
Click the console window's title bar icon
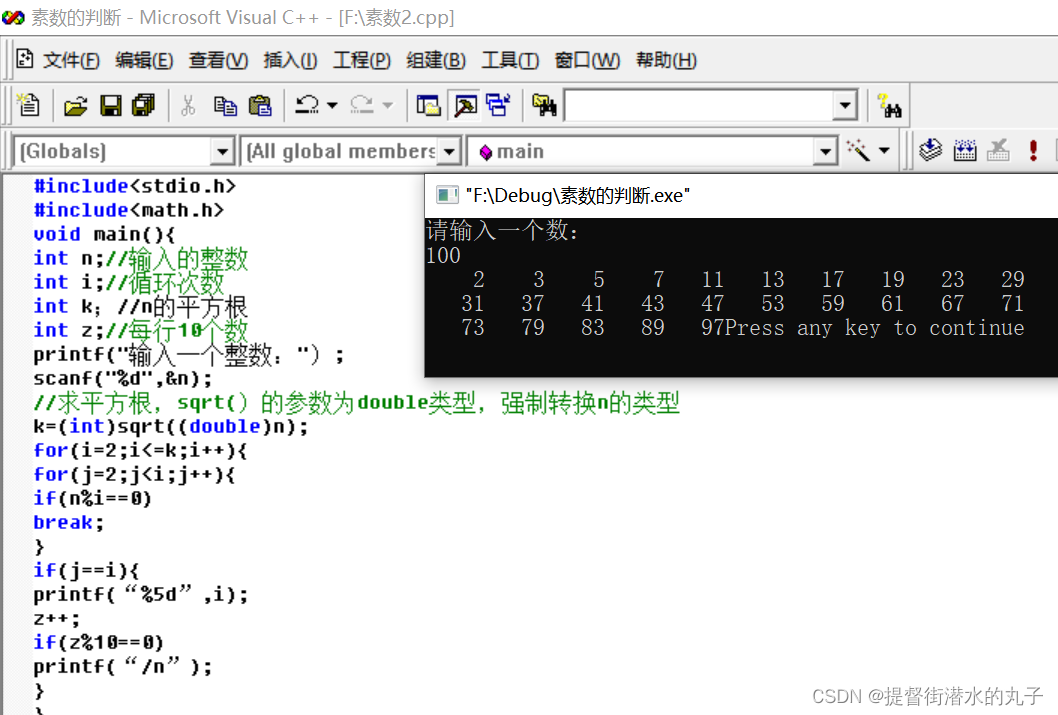tap(447, 196)
